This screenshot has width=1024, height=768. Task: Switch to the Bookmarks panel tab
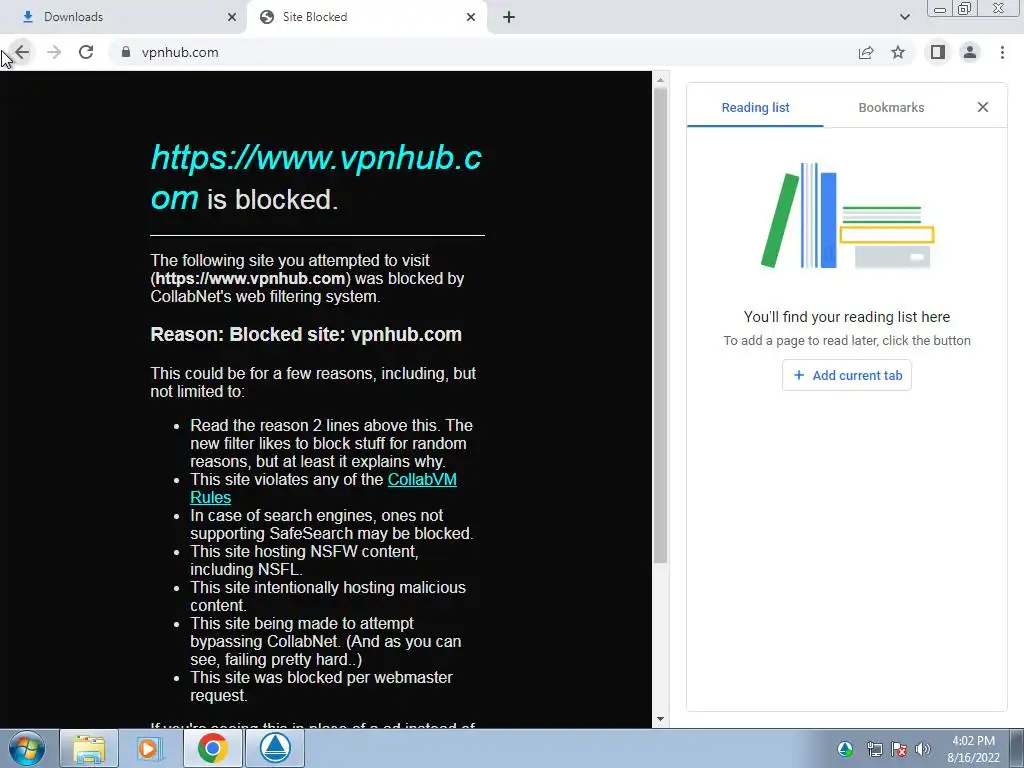pyautogui.click(x=891, y=108)
